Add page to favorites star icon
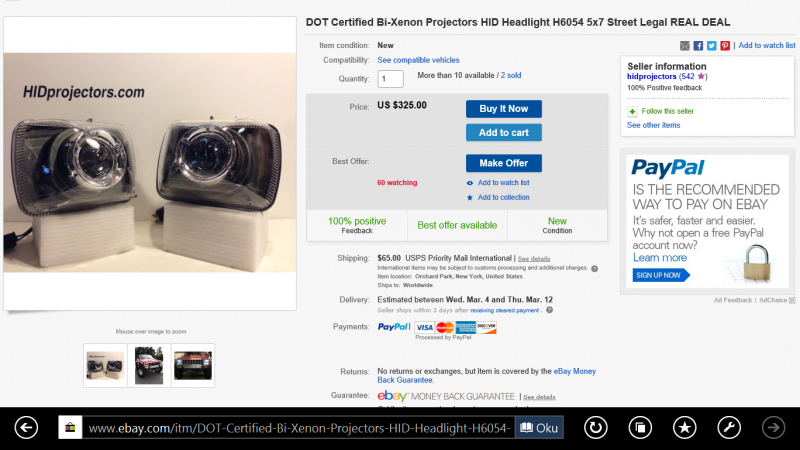The image size is (800, 450). 685,428
